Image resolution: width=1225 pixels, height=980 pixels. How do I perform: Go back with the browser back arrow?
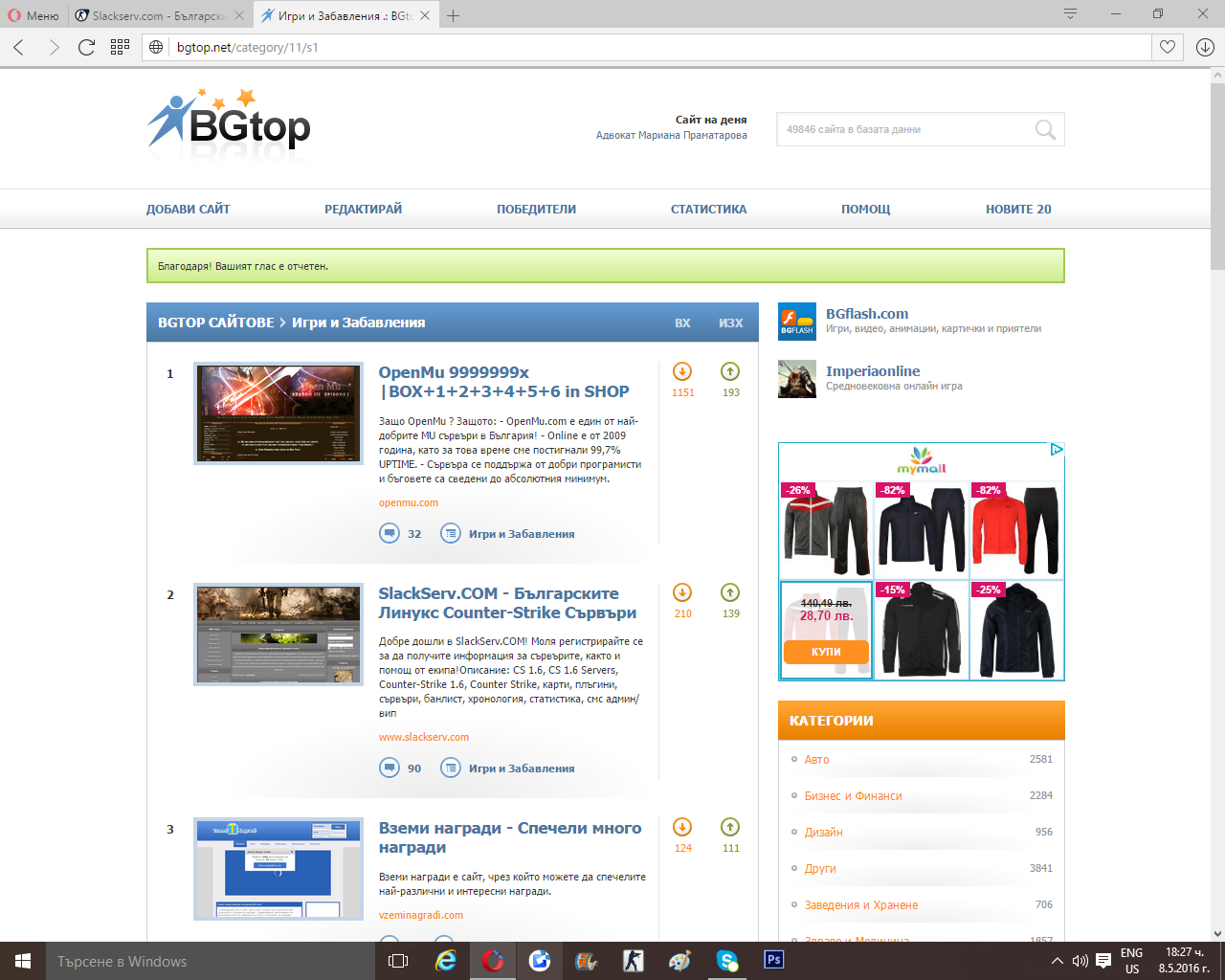click(19, 47)
